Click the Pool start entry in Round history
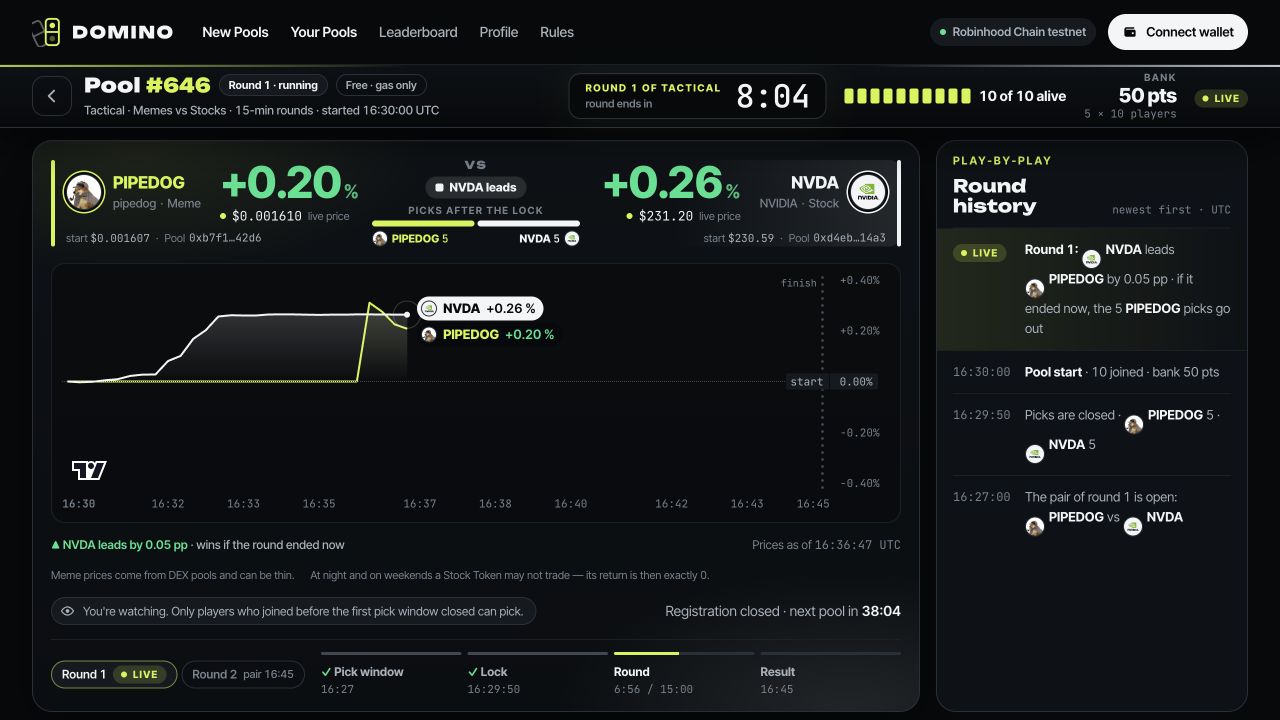Viewport: 1280px width, 720px height. click(1092, 372)
